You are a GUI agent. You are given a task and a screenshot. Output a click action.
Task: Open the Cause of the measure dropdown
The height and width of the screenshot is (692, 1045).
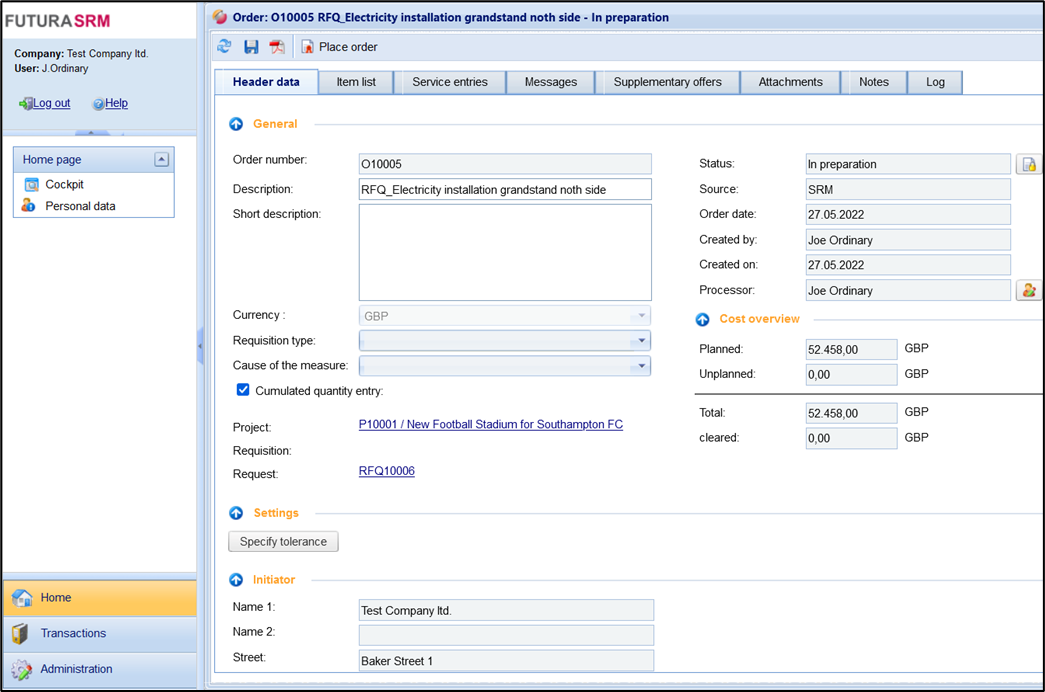pyautogui.click(x=641, y=366)
